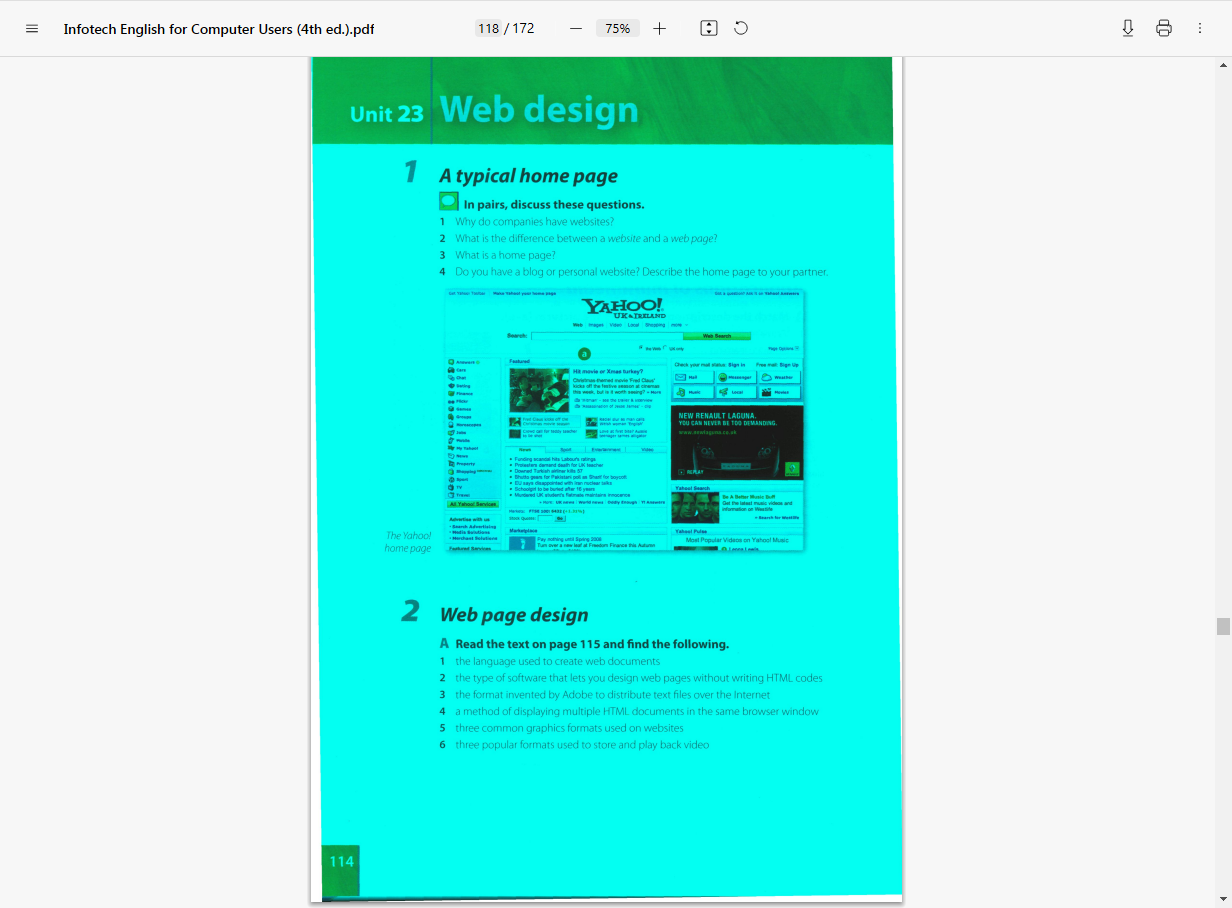Open the sidebar hamburger menu

(32, 29)
